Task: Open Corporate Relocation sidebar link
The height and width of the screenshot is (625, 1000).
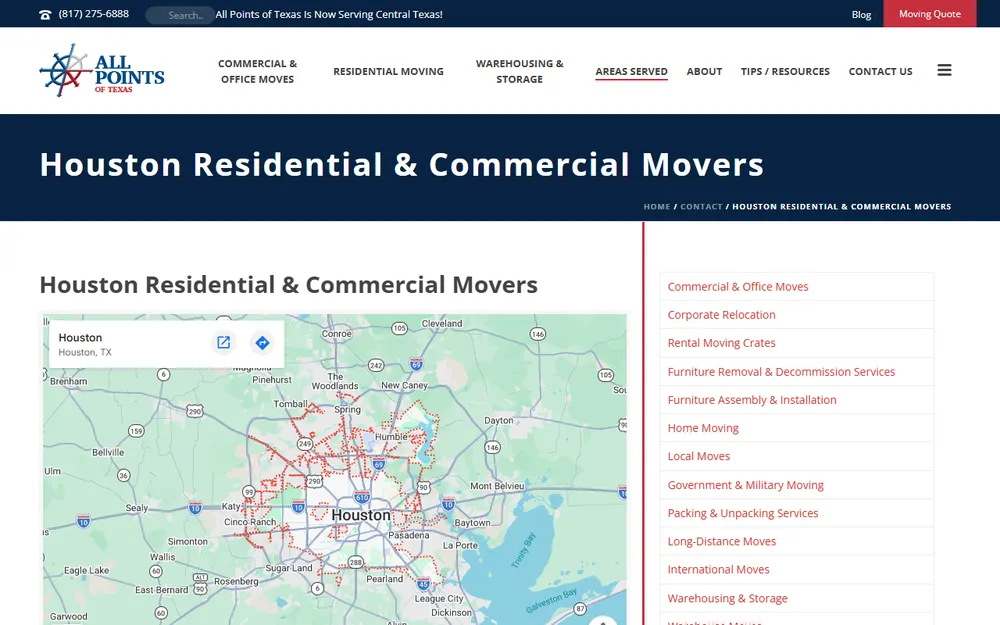Action: (721, 315)
